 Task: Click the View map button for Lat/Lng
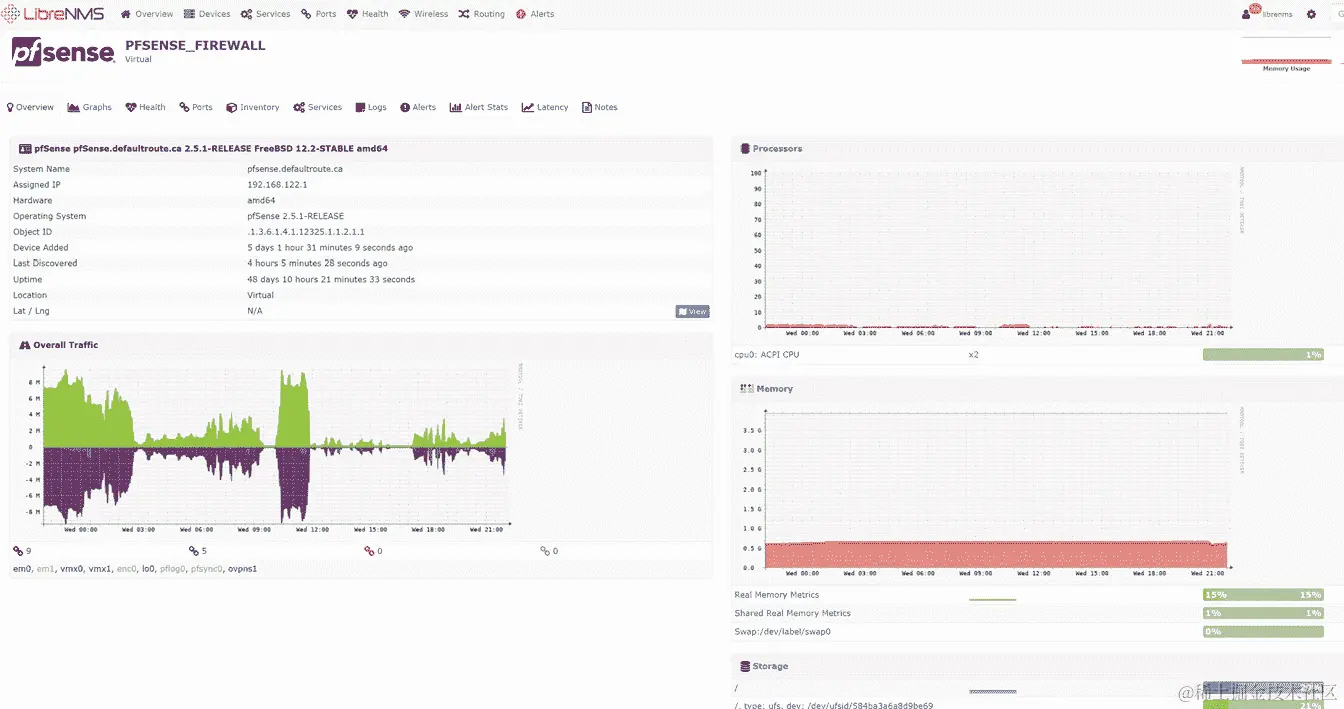pyautogui.click(x=692, y=311)
